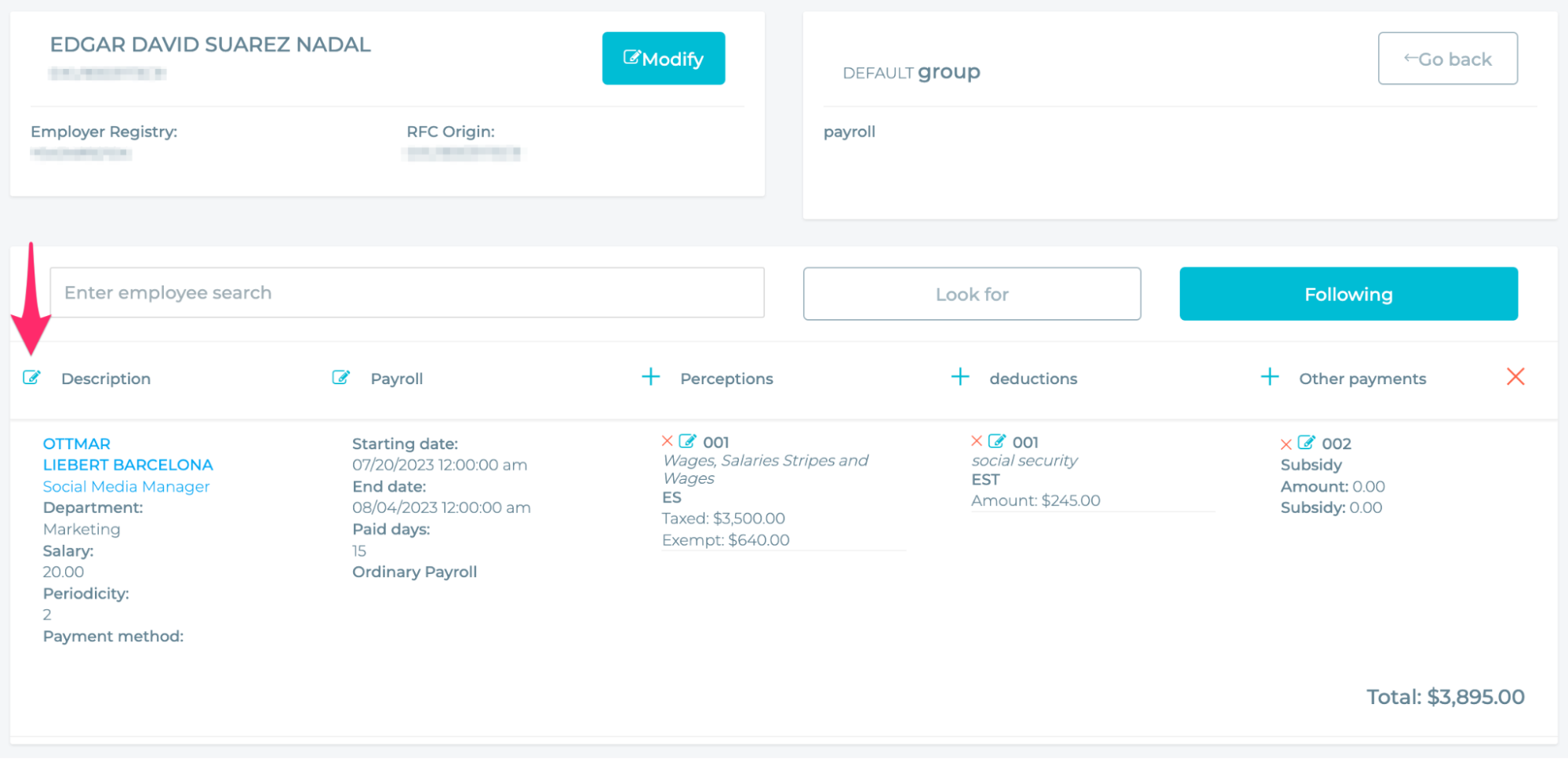Add a new perception with plus icon
The image size is (1568, 759).
point(650,377)
